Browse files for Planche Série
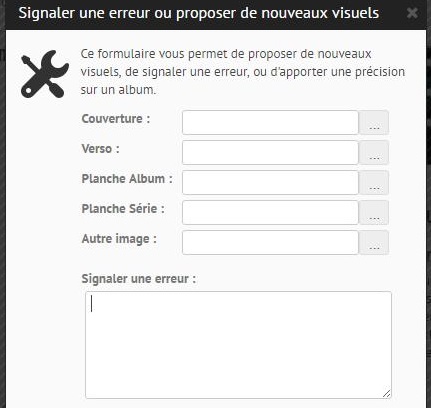 [374, 213]
